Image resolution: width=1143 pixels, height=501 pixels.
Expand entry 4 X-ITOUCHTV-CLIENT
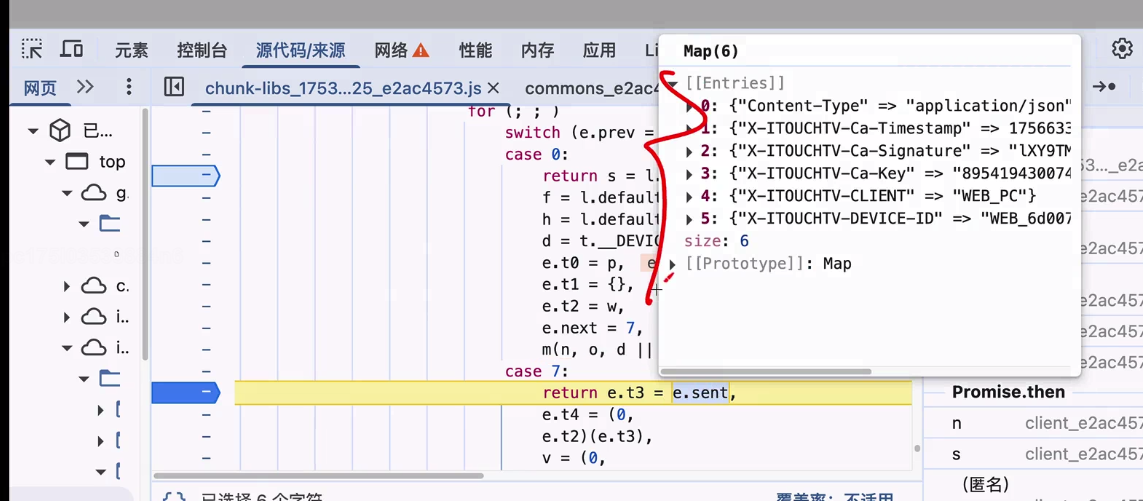click(x=690, y=196)
